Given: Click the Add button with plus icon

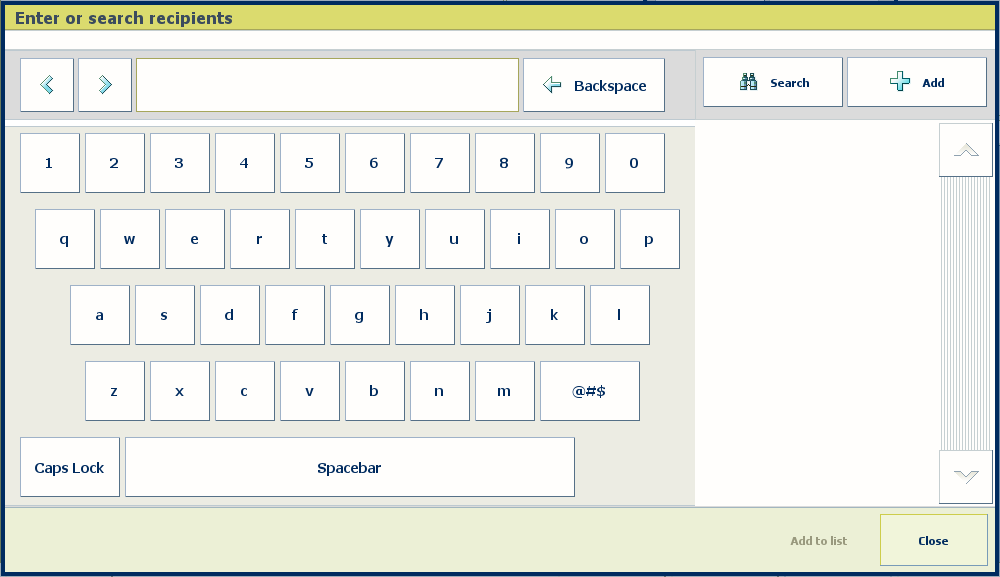Looking at the screenshot, I should point(916,82).
